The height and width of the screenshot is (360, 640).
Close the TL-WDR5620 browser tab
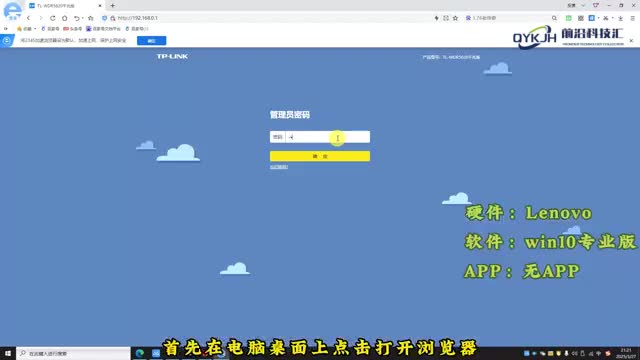point(100,6)
